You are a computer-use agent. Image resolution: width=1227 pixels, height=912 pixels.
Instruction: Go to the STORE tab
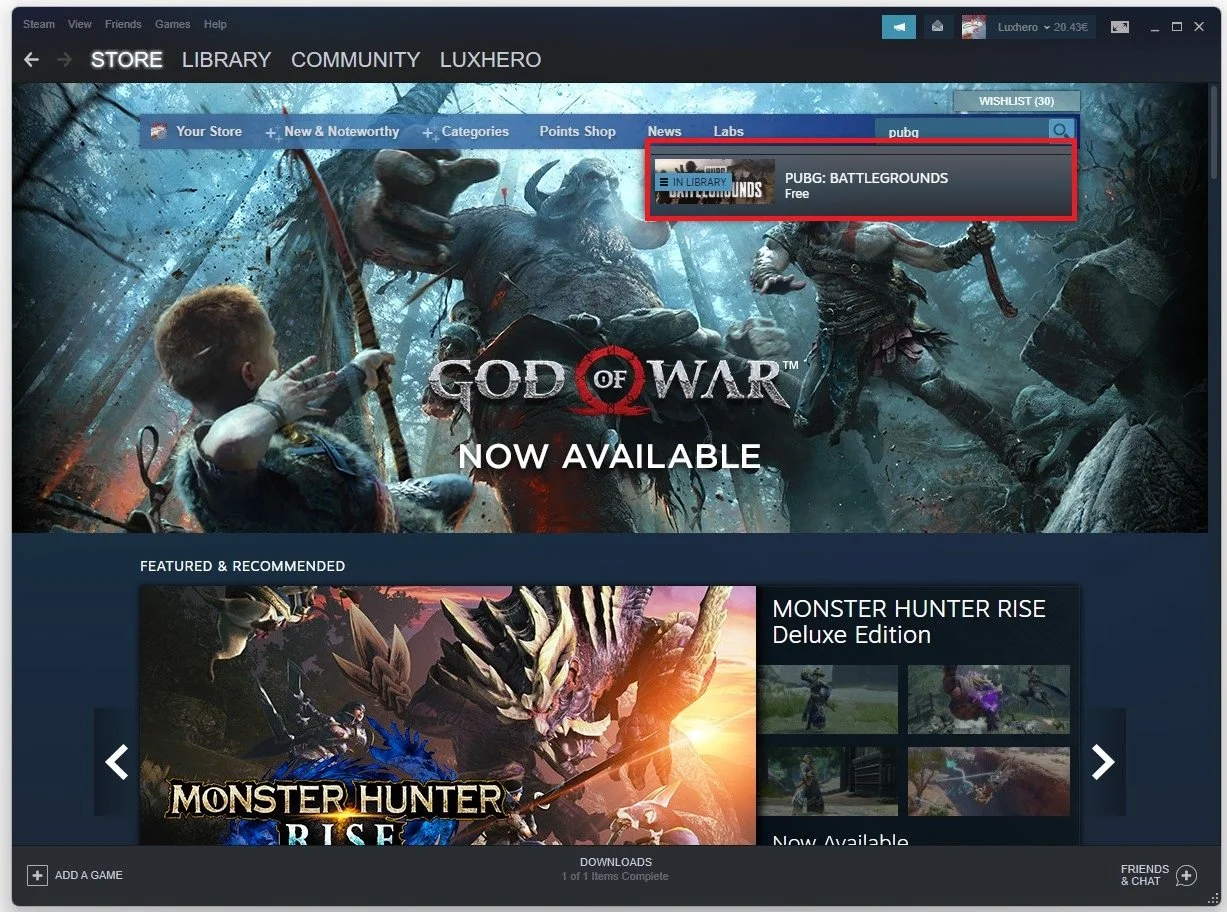126,60
